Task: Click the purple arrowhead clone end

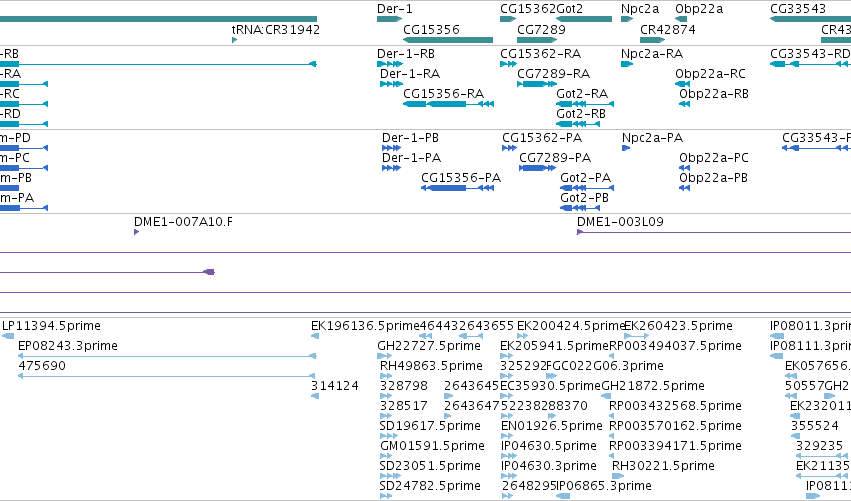Action: (209, 272)
